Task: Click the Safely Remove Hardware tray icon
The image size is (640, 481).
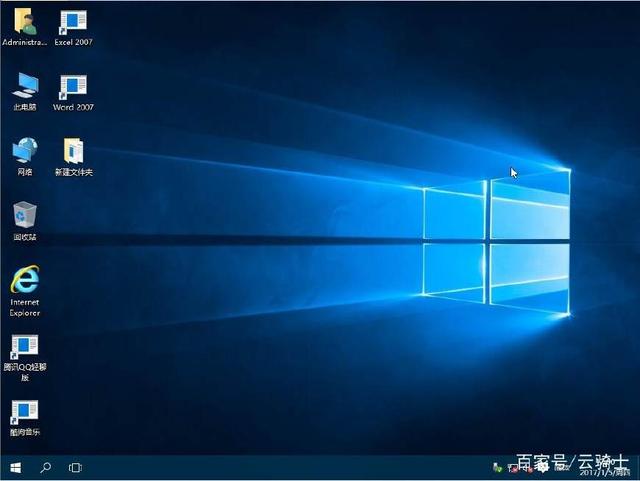Action: pos(497,468)
